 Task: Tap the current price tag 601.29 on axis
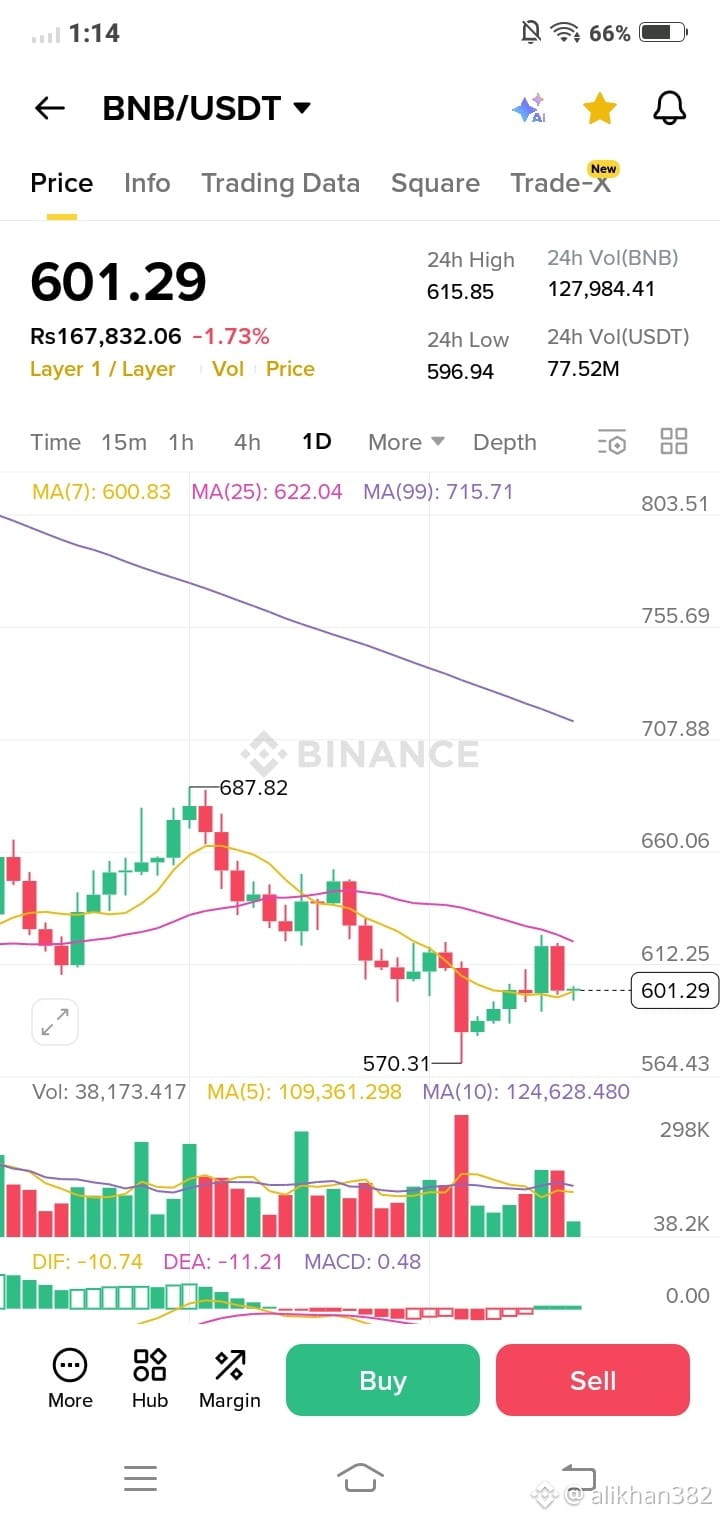(675, 991)
